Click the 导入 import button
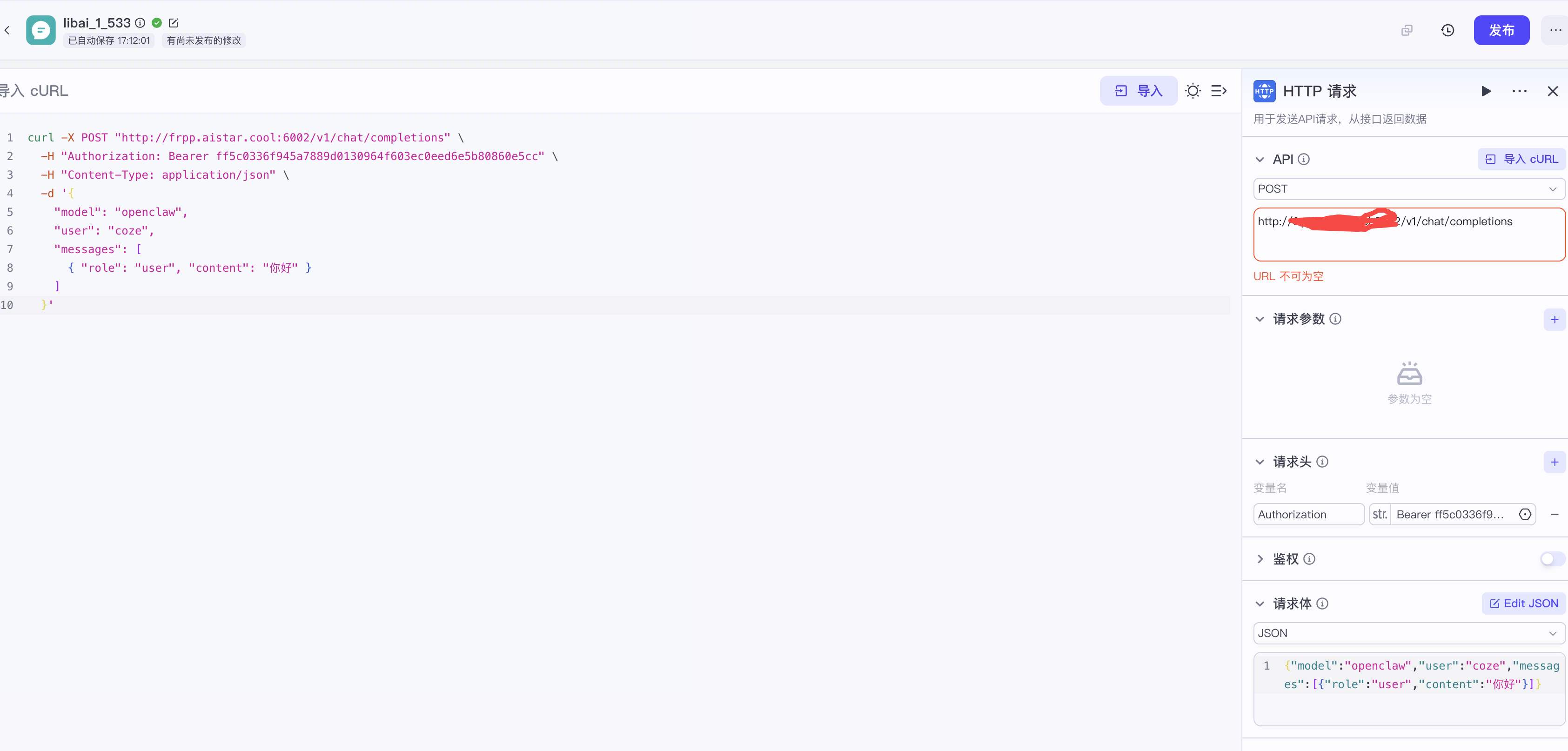This screenshot has width=1568, height=751. coord(1138,91)
